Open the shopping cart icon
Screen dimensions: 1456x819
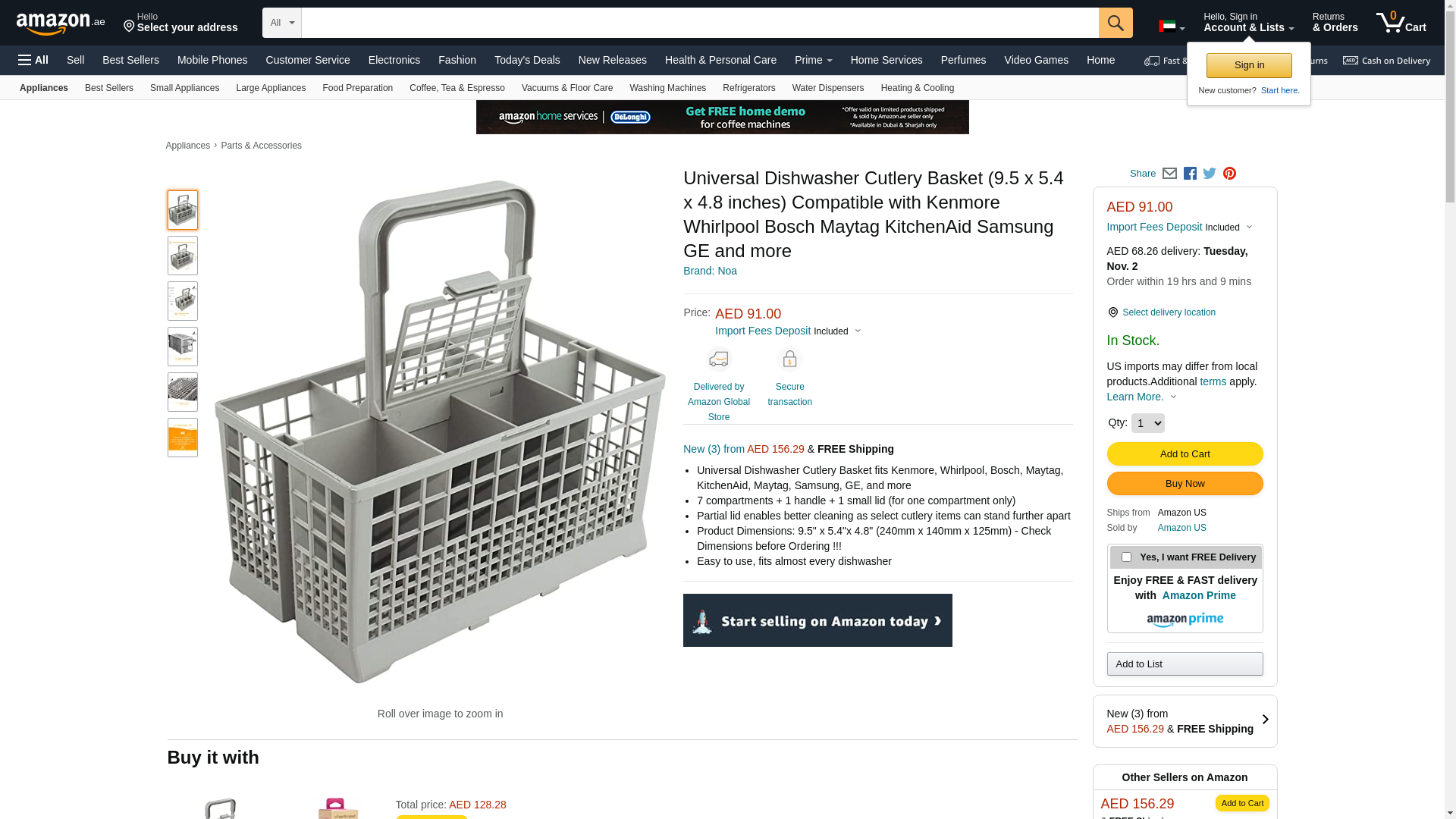tap(1400, 23)
